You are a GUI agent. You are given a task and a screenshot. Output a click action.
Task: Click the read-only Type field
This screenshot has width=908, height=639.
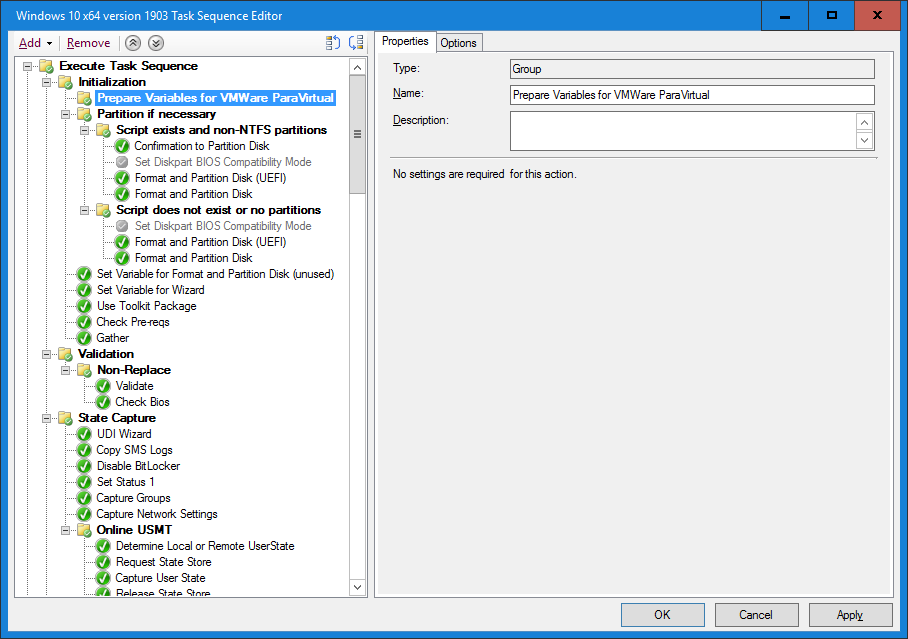(692, 69)
